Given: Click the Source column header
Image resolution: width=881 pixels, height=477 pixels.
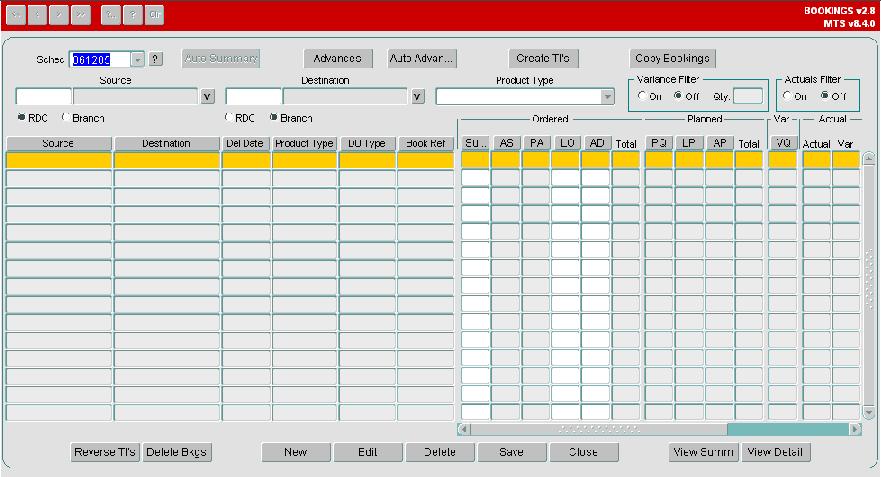Looking at the screenshot, I should point(59,143).
